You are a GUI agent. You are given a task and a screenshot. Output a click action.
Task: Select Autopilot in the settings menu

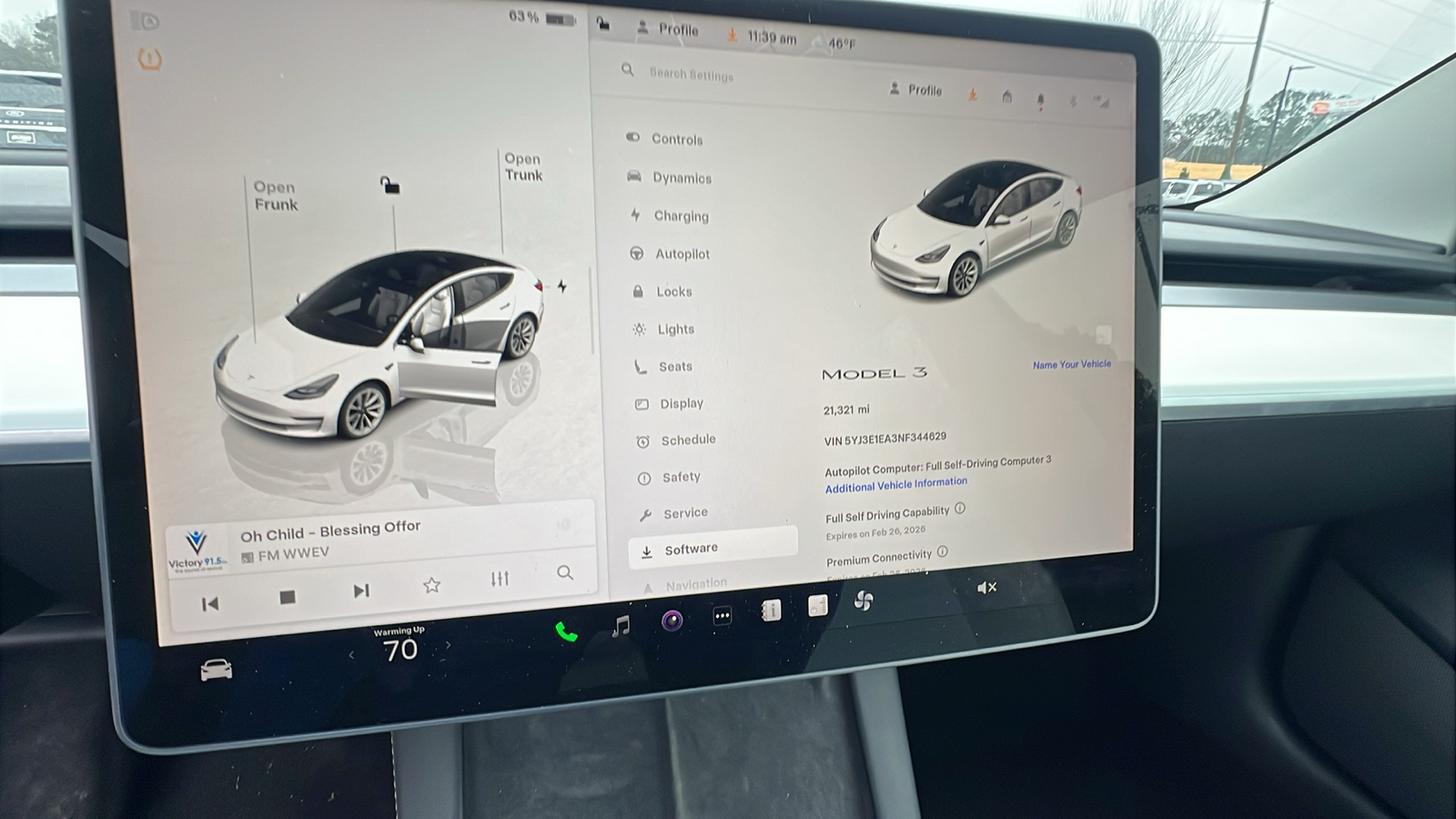pos(682,254)
